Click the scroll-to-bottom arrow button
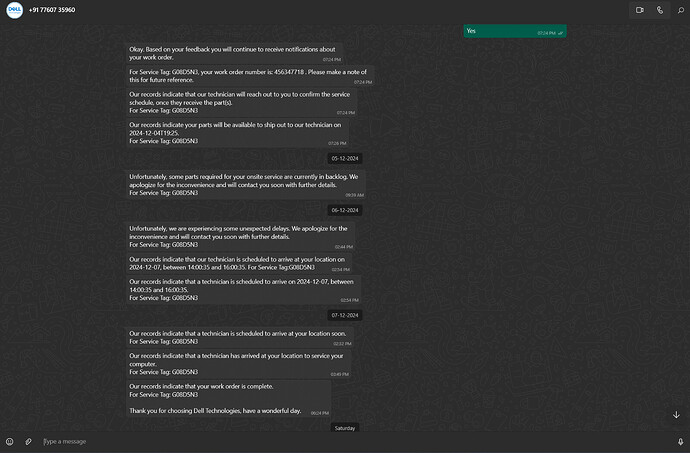The width and height of the screenshot is (690, 453). pyautogui.click(x=676, y=415)
